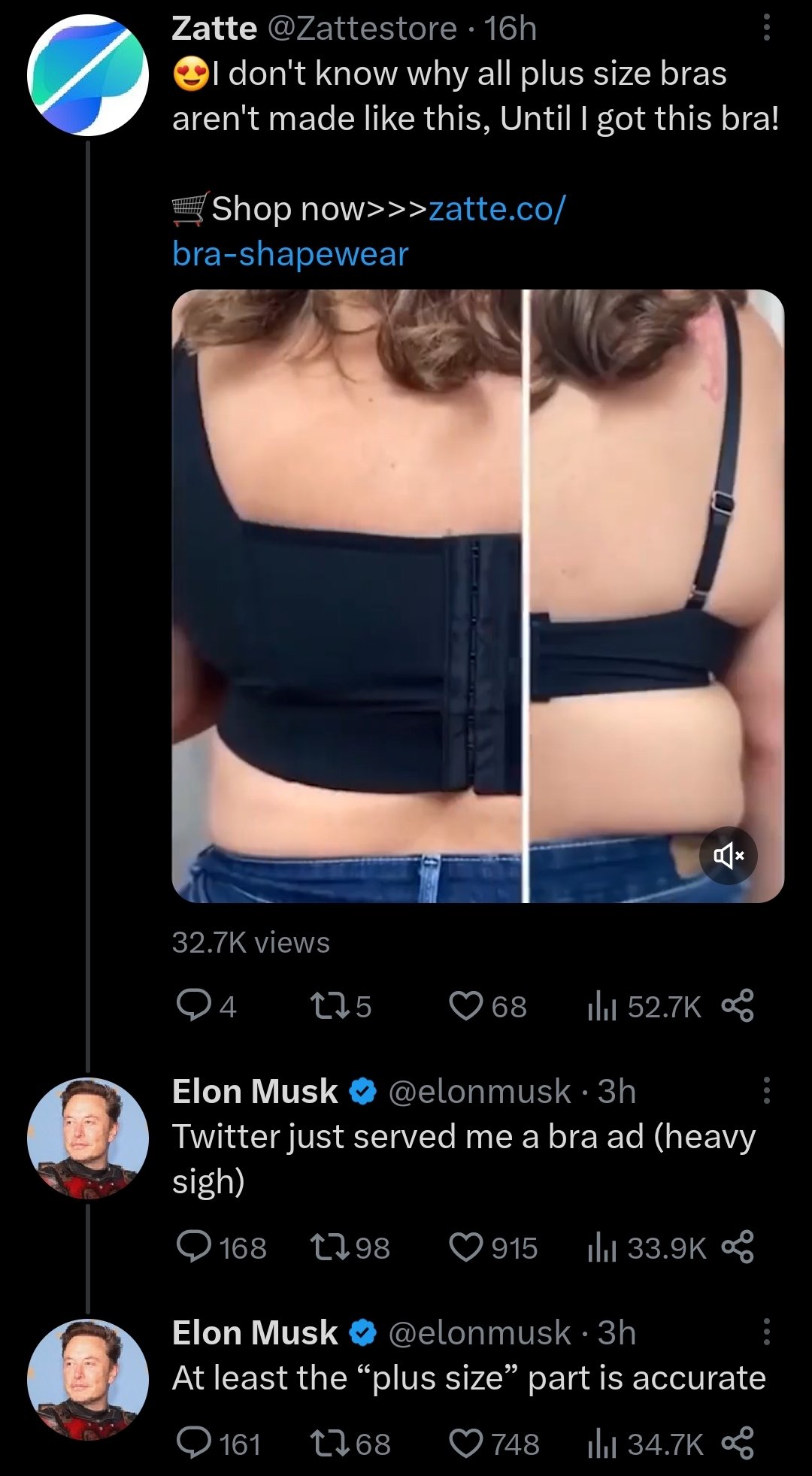Like the 'heavy sigh' tweet
Viewport: 812px width, 1476px height.
[x=465, y=1247]
